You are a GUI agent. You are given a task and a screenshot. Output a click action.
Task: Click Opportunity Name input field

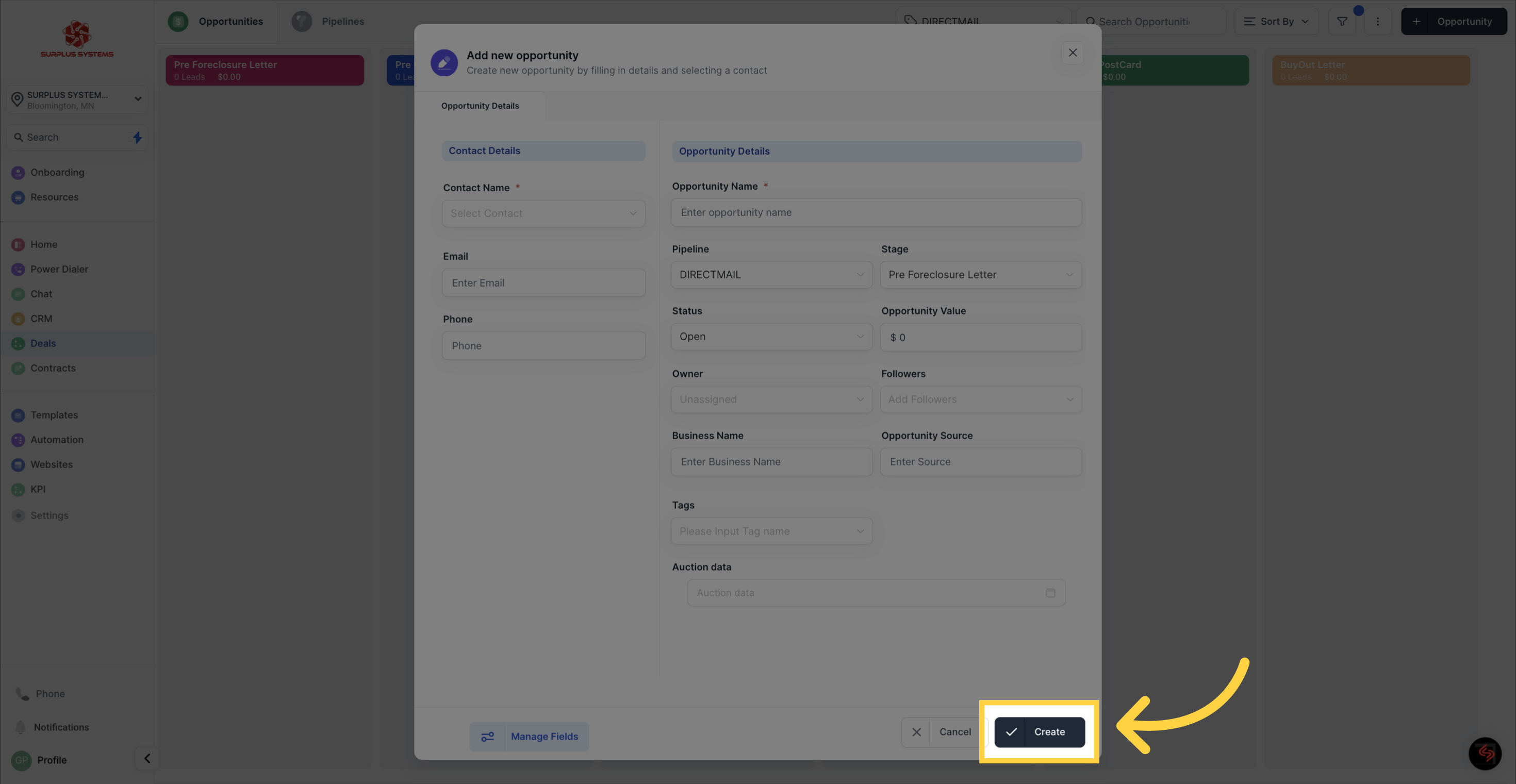[x=876, y=212]
